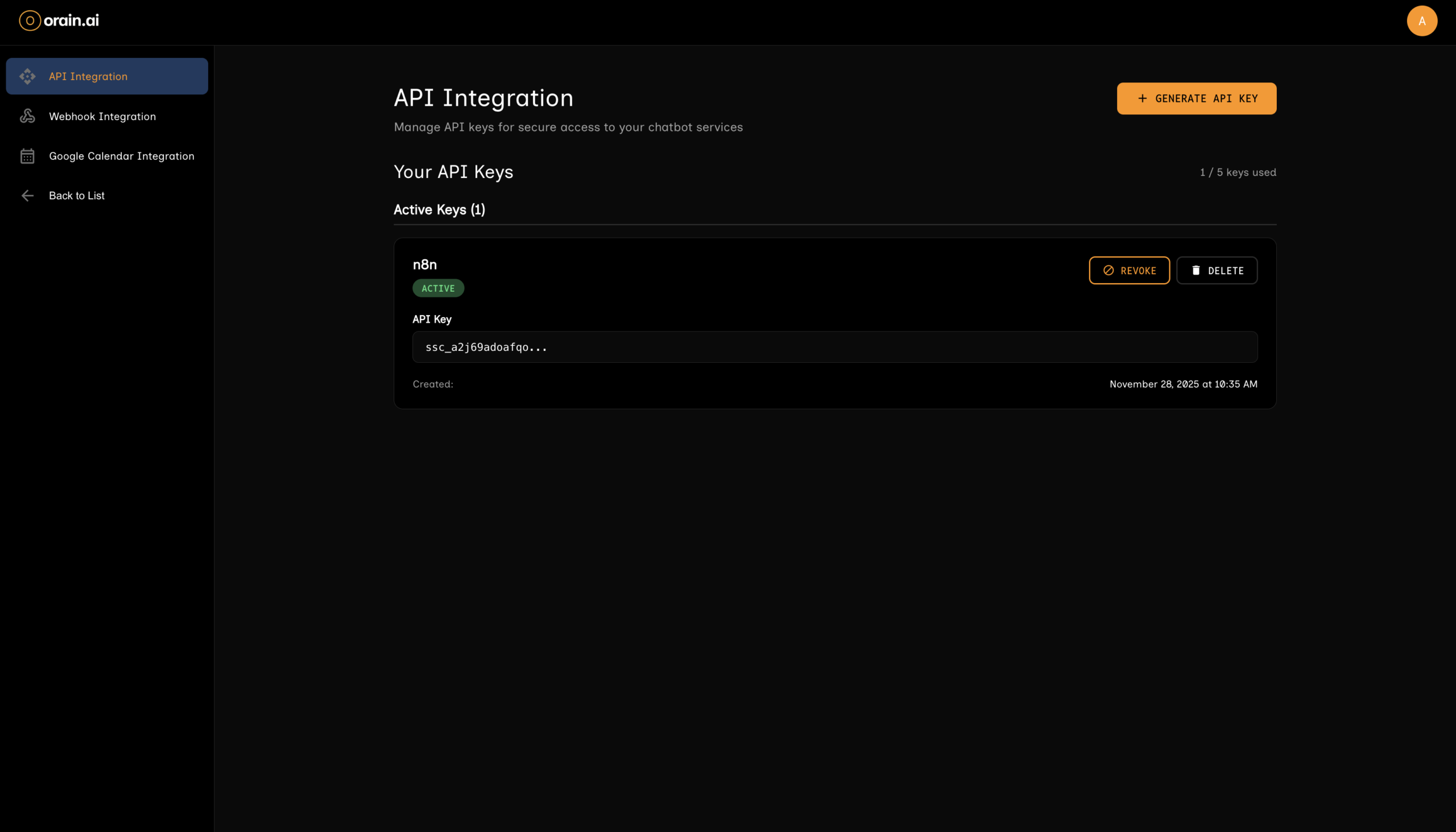Click the Google Calendar sidebar icon
Viewport: 1456px width, 832px height.
[x=27, y=156]
